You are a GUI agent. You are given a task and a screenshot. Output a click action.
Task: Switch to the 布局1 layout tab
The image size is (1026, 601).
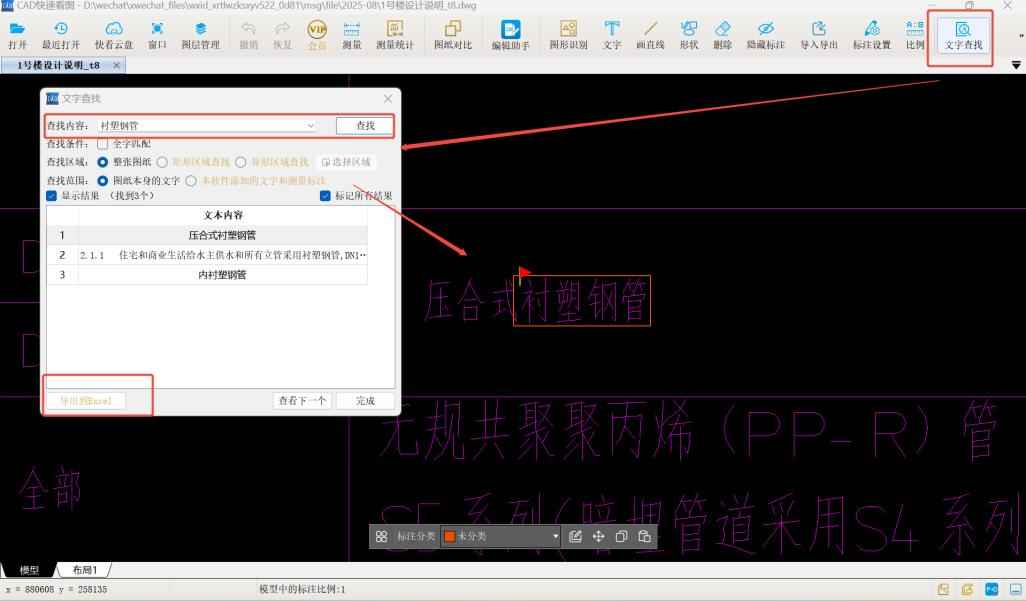point(85,569)
